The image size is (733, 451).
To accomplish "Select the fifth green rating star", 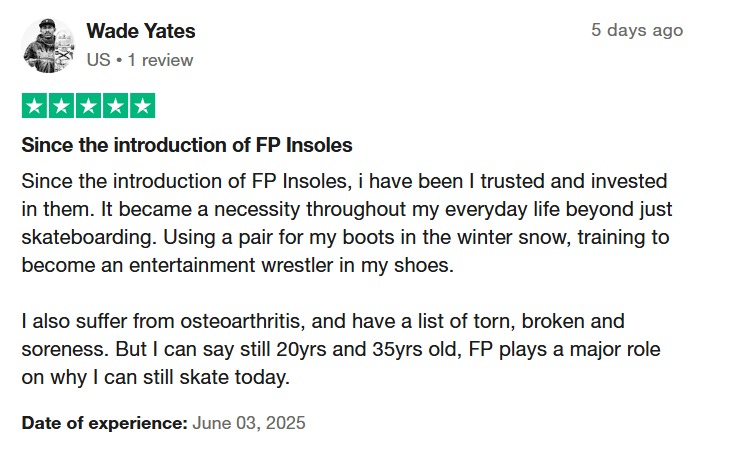I will pos(143,106).
